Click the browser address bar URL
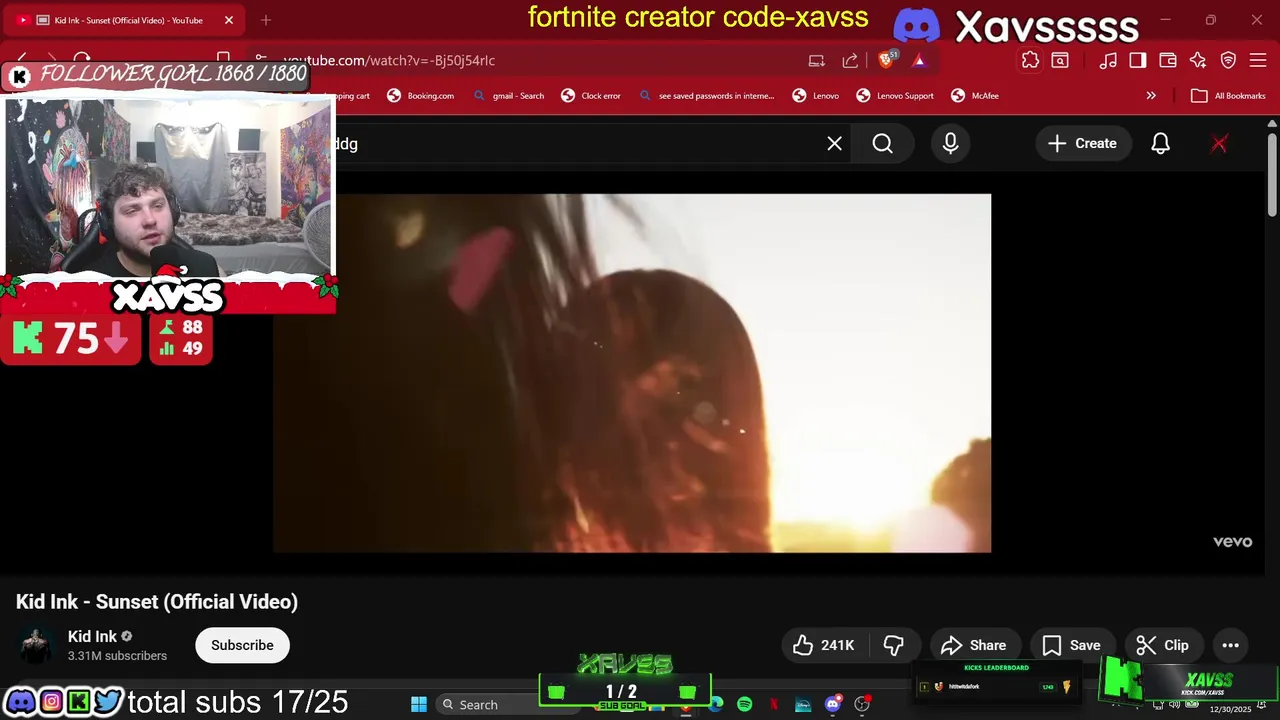The height and width of the screenshot is (720, 1280). click(x=389, y=60)
